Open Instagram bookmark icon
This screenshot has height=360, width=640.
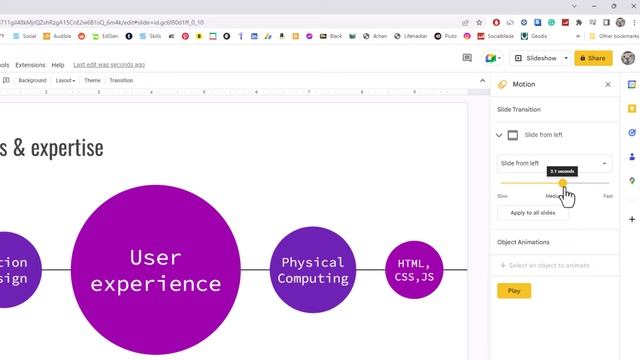coord(467,36)
